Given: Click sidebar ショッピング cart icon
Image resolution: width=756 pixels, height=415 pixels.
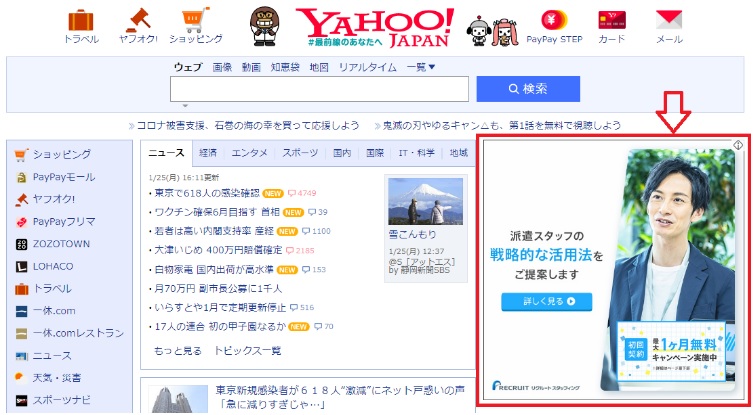Looking at the screenshot, I should (21, 155).
